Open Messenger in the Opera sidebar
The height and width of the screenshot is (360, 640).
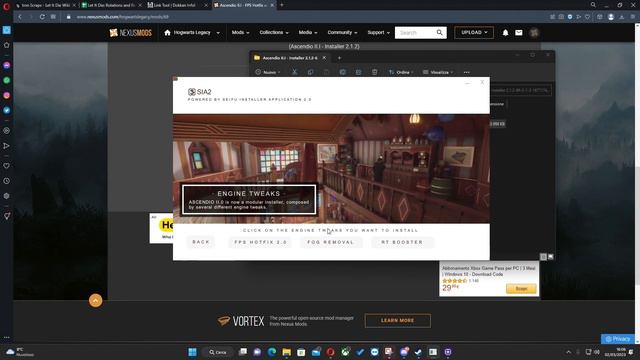pyautogui.click(x=7, y=65)
